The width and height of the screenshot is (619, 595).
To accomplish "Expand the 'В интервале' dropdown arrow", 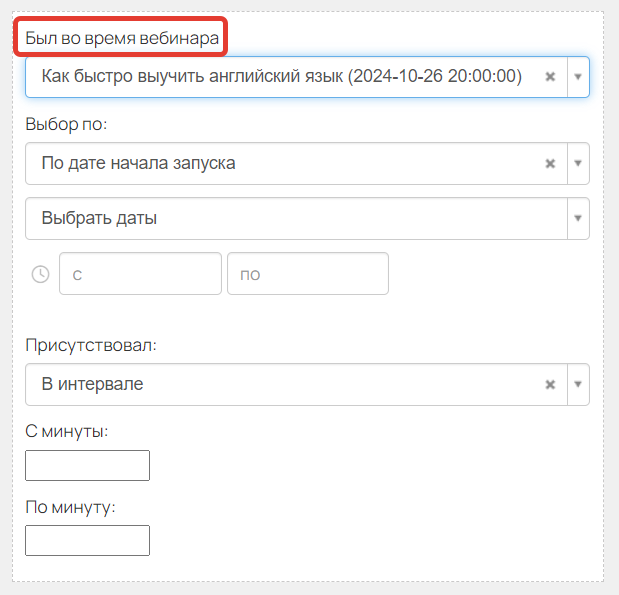I will (x=578, y=384).
